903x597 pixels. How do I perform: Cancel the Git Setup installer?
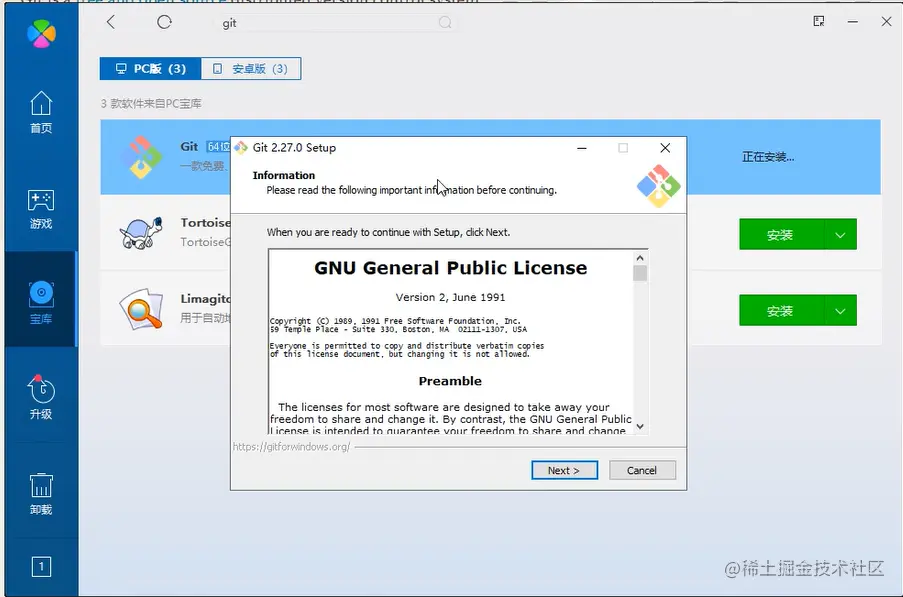coord(642,470)
